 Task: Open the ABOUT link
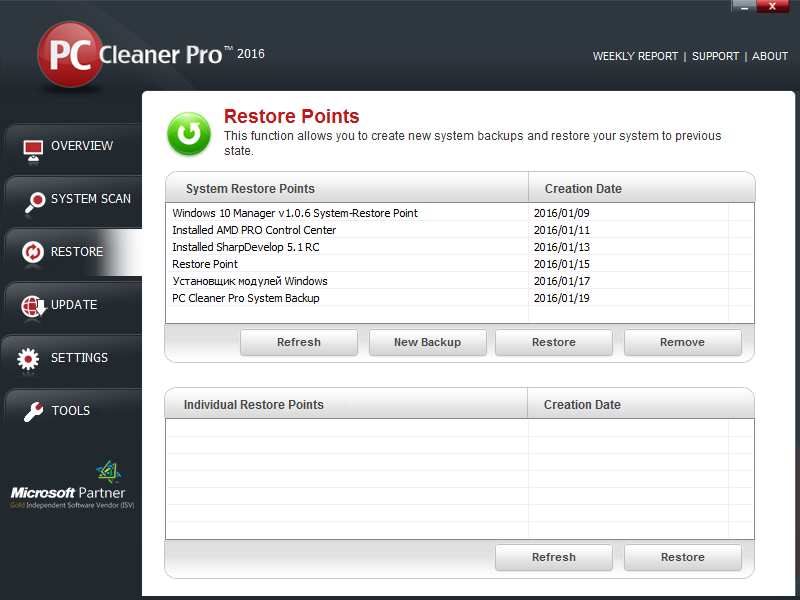pos(770,56)
